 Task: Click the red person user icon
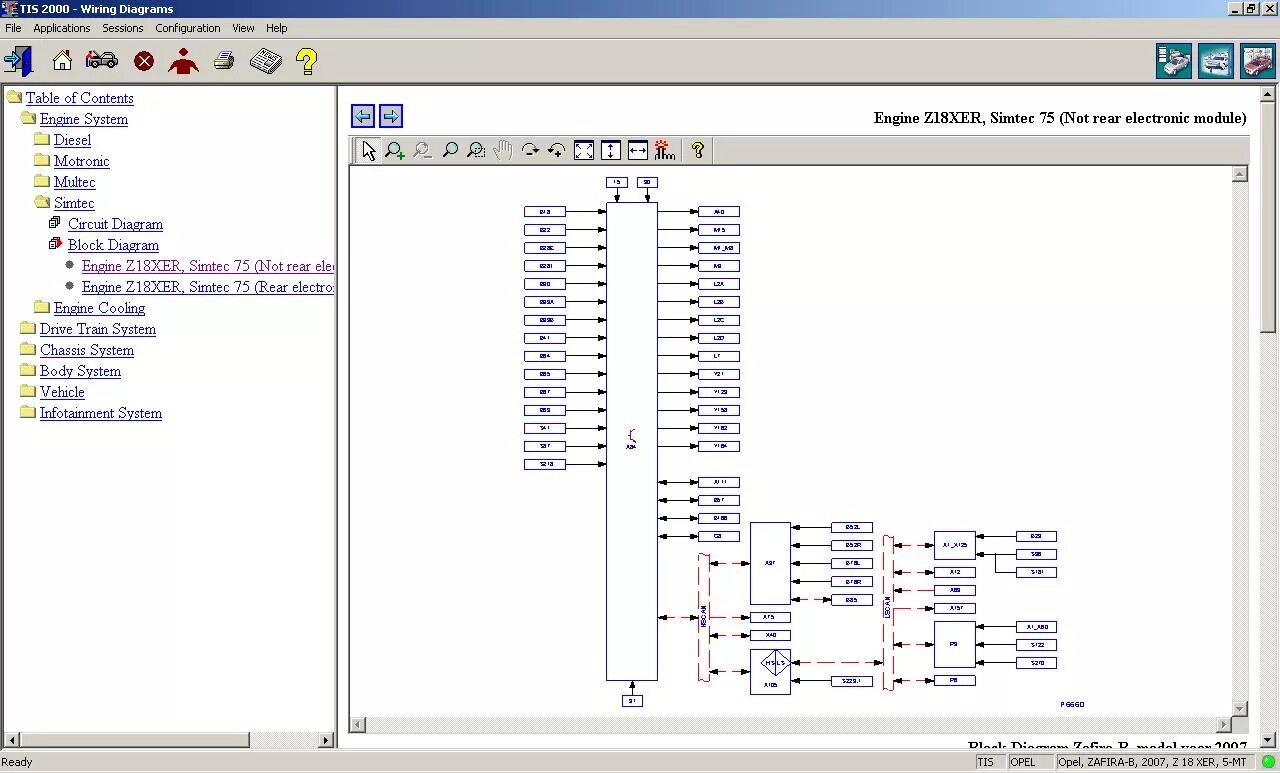tap(184, 61)
